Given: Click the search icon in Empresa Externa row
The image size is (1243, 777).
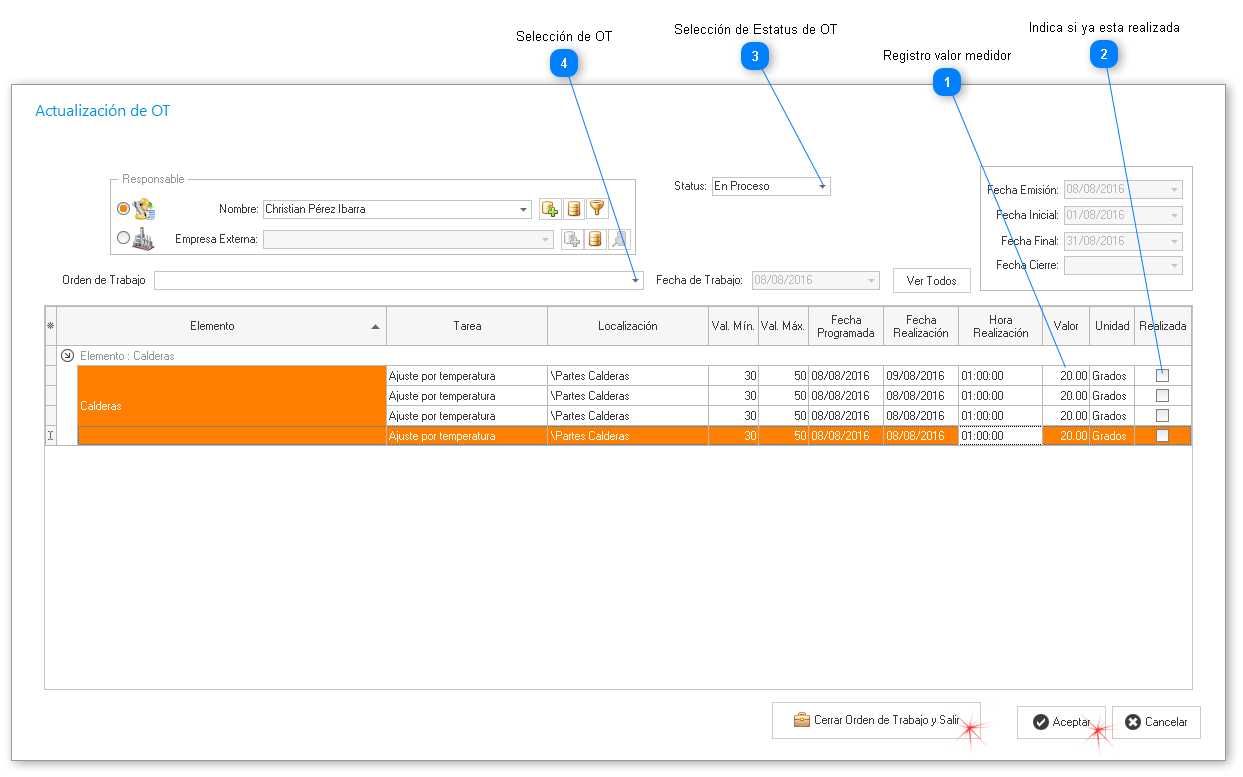Looking at the screenshot, I should coord(619,239).
